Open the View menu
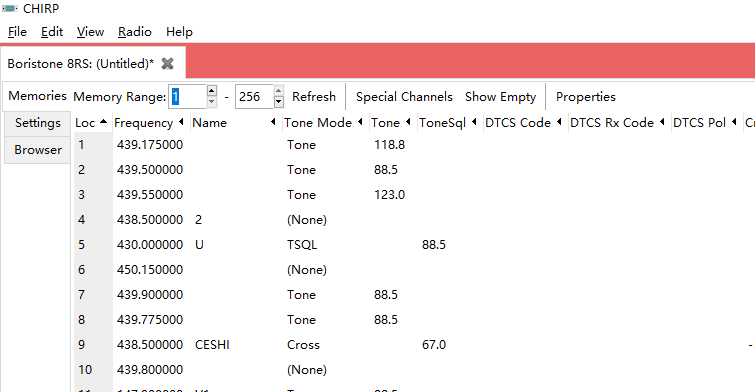 coord(90,32)
